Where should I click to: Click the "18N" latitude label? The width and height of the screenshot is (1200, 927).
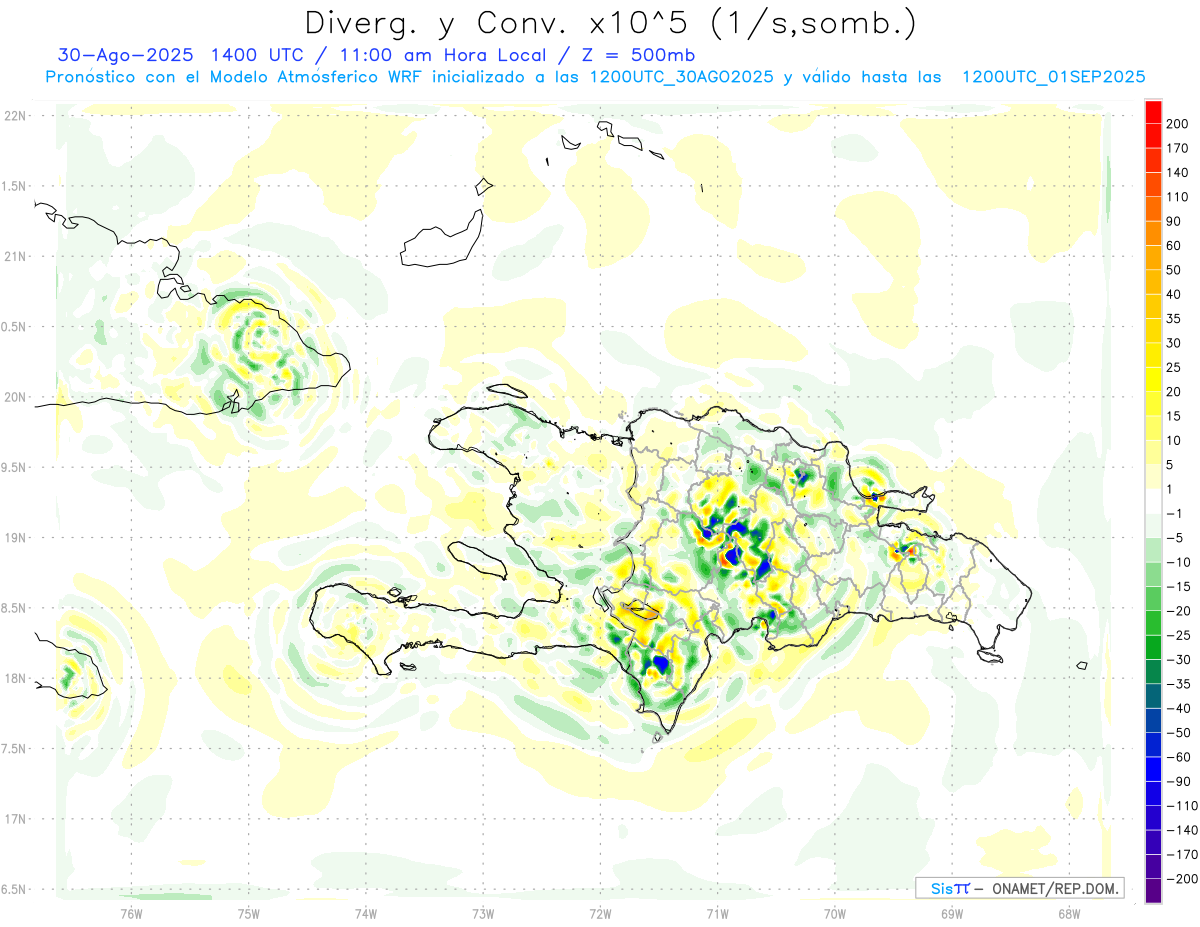(x=14, y=678)
